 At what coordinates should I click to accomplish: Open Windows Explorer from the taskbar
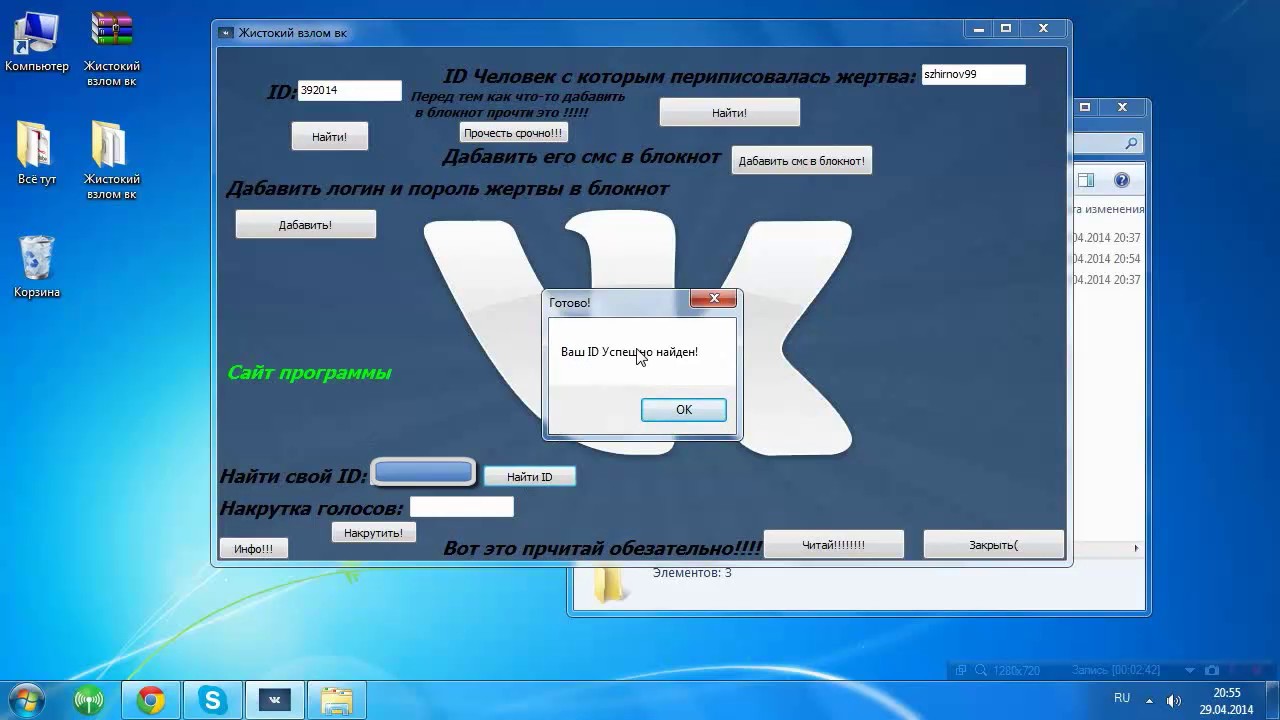coord(337,701)
